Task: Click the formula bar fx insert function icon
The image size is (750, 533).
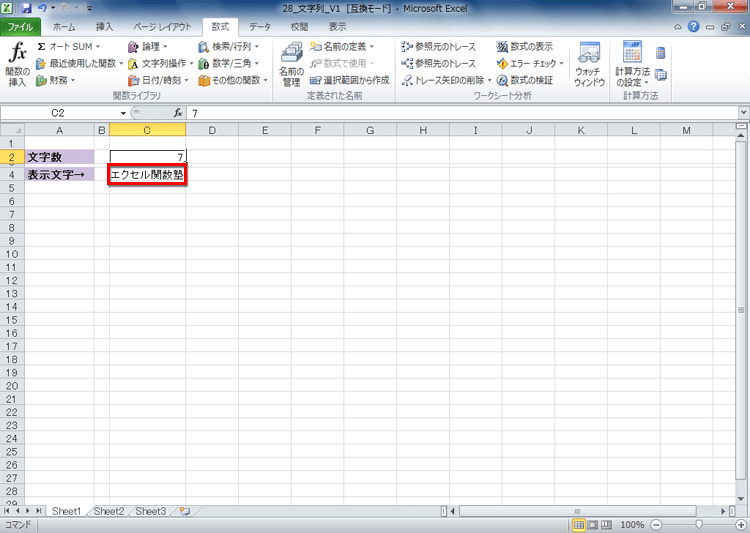Action: [178, 113]
